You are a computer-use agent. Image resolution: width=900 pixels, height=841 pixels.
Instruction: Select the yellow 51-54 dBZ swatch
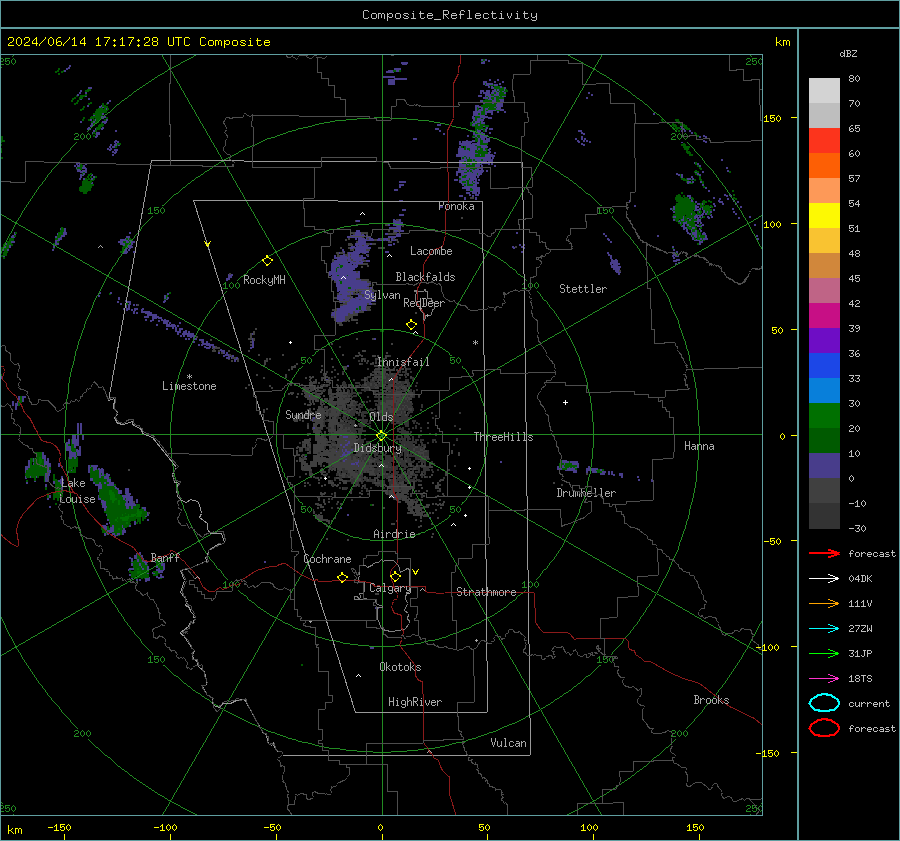point(824,216)
